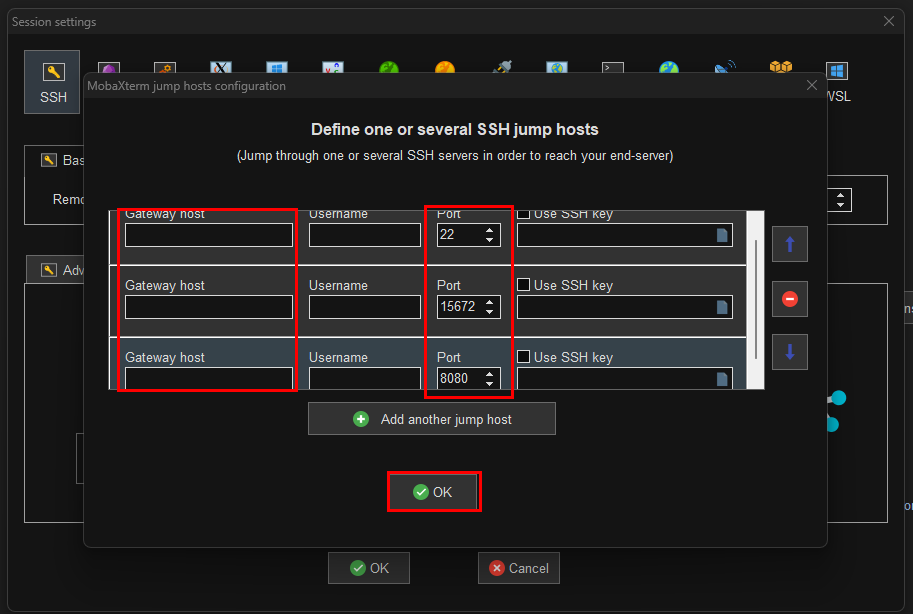Viewport: 913px width, 614px height.
Task: Increase port 8080 with the up spinner
Action: [489, 373]
